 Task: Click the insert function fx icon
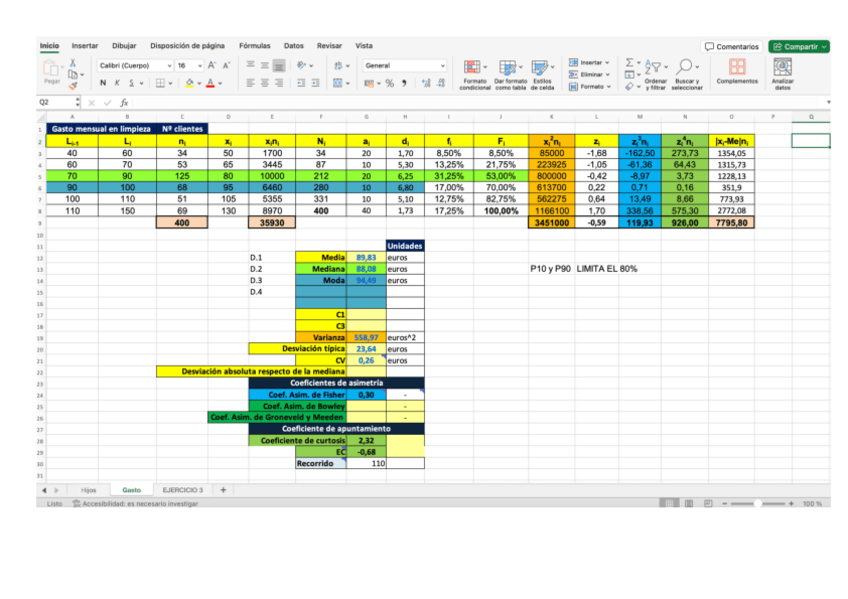[x=124, y=102]
